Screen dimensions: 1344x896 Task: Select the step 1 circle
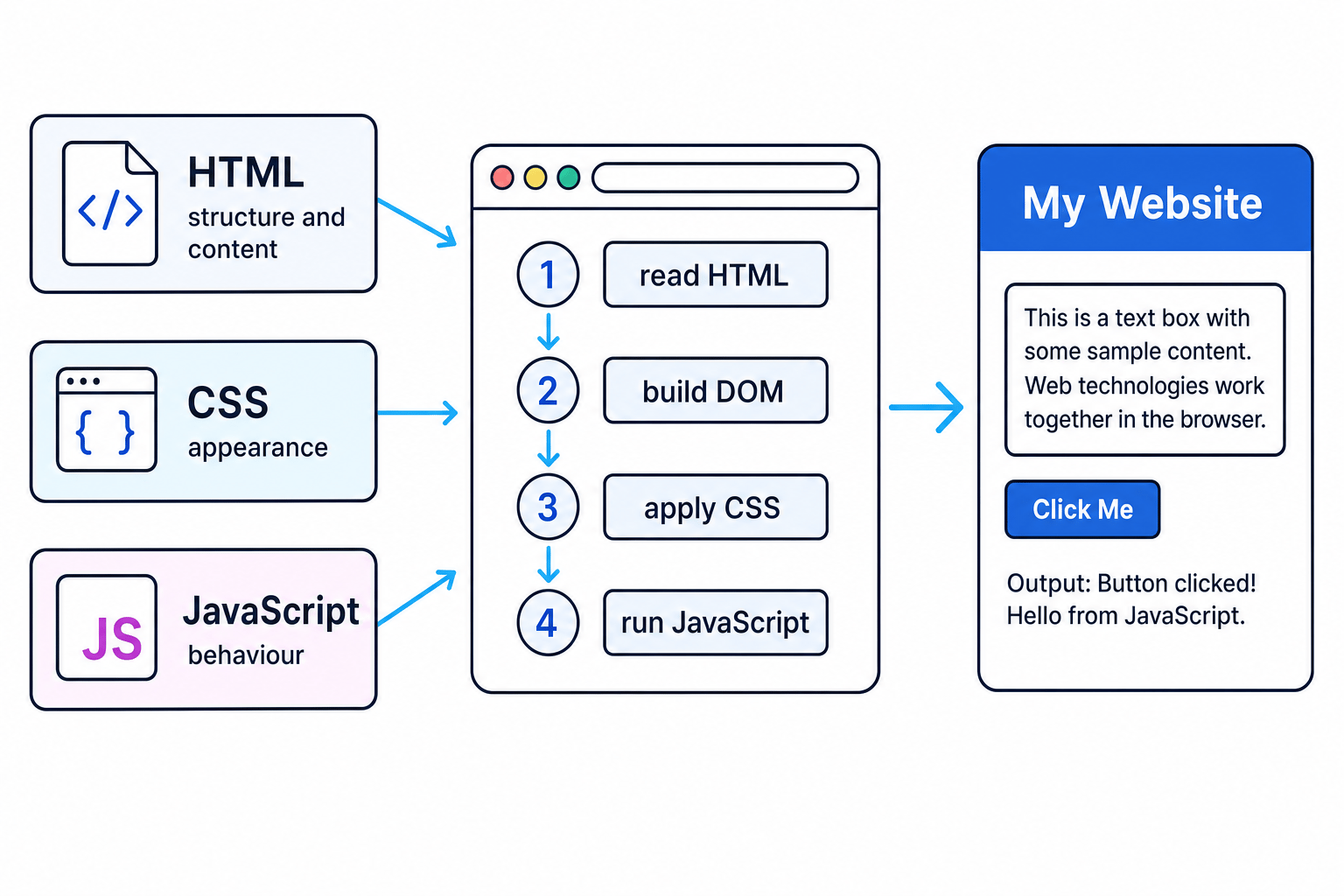pos(549,275)
